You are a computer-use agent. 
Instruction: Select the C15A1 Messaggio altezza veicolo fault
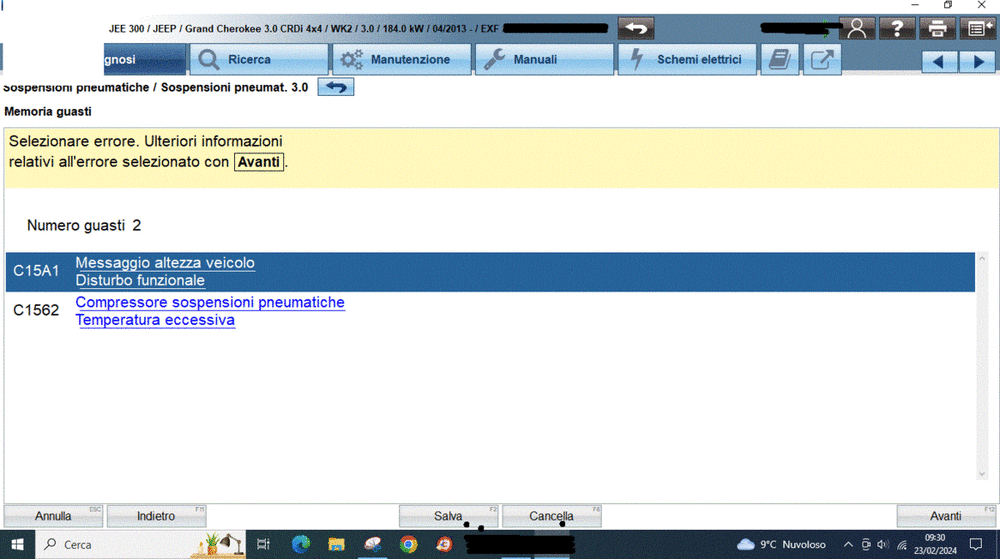click(x=165, y=263)
